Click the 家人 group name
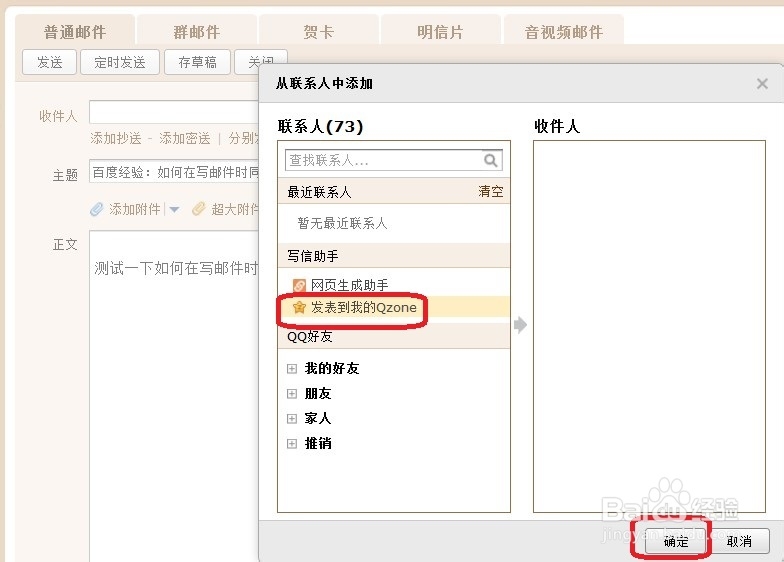 click(x=318, y=418)
